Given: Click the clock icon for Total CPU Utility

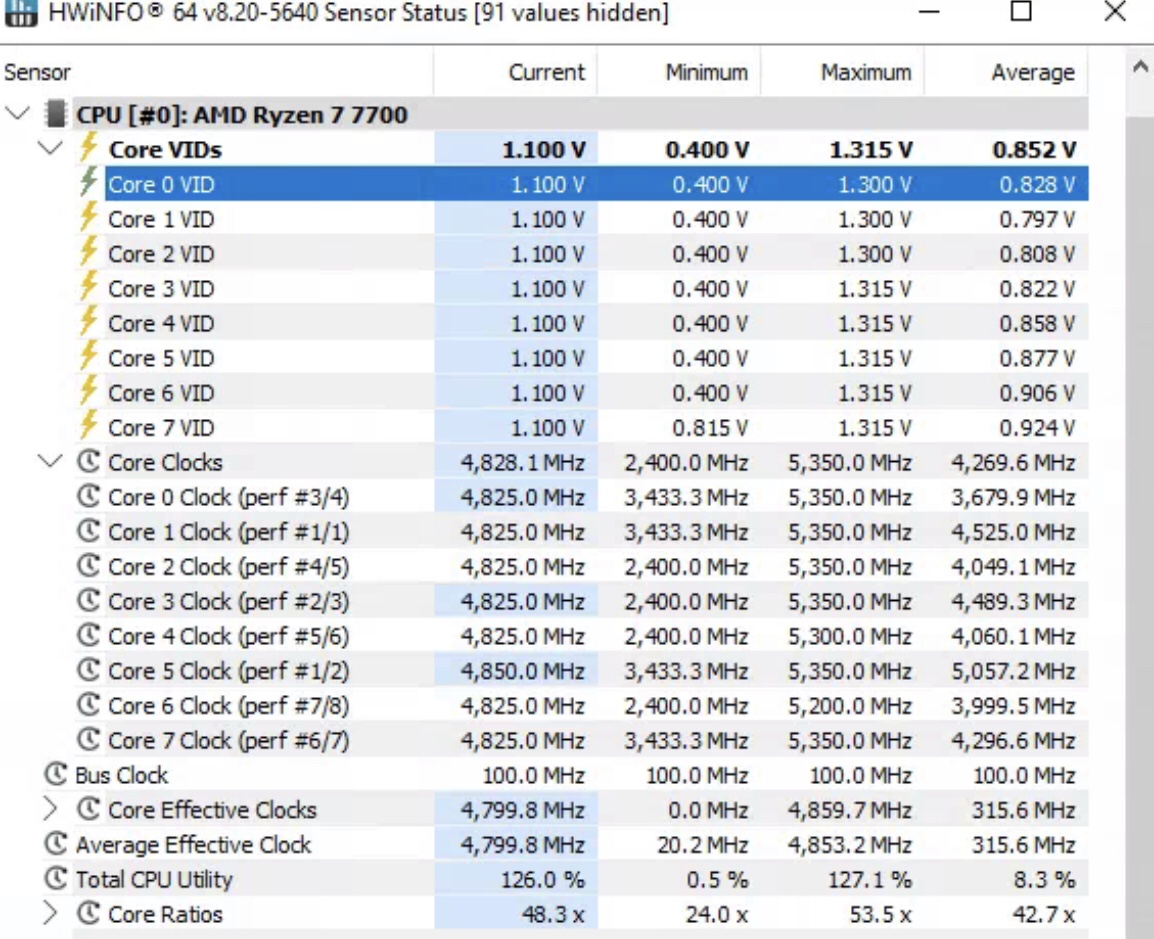Looking at the screenshot, I should [x=56, y=879].
